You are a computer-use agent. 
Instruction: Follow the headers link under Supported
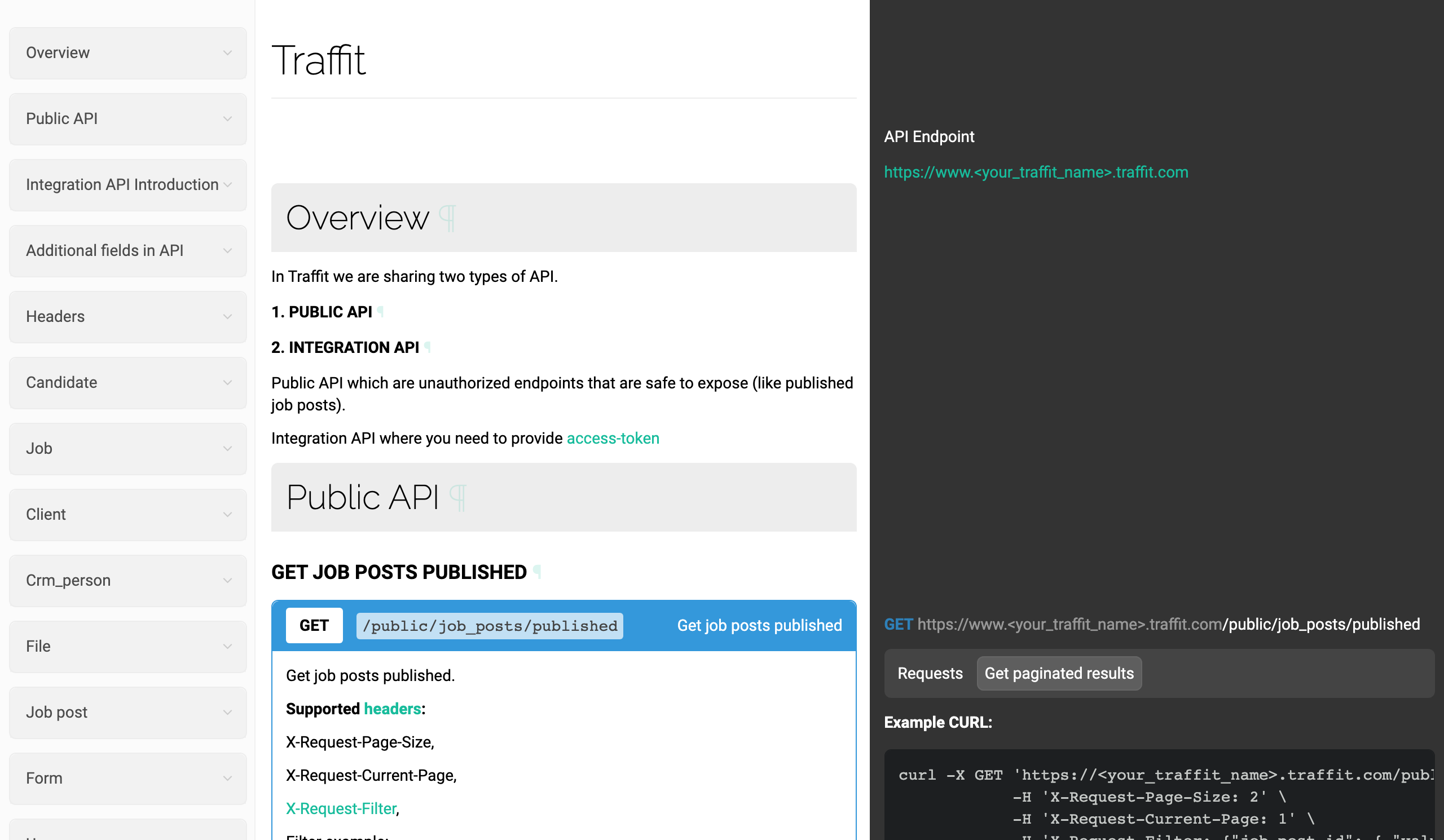coord(392,709)
